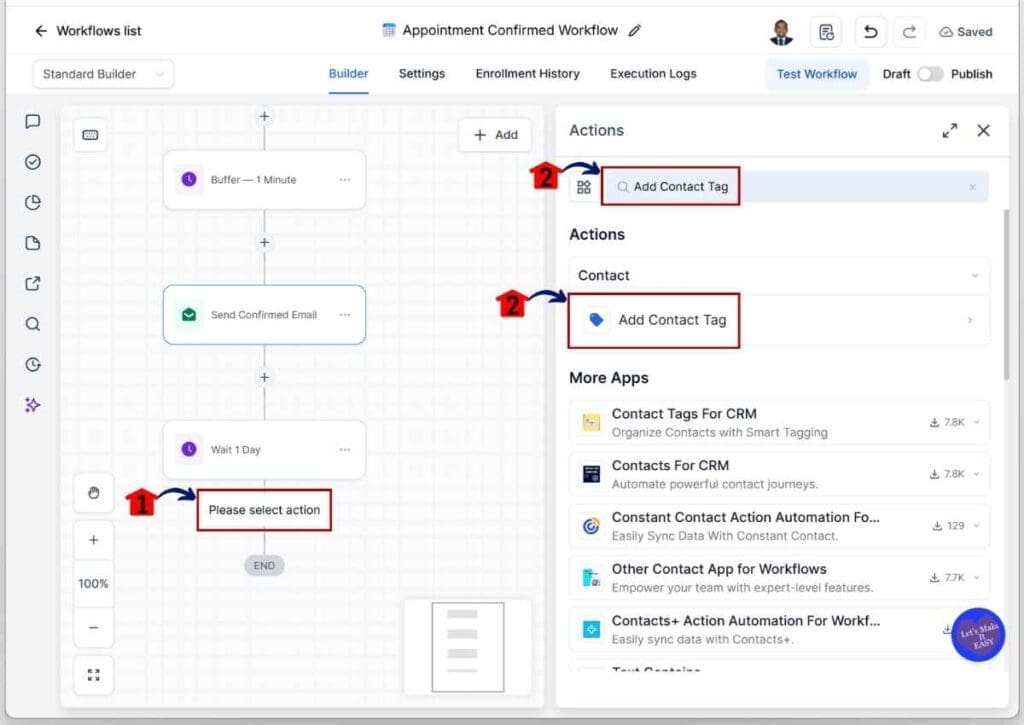The width and height of the screenshot is (1024, 725).
Task: Open Contact Tags For CRM app
Action: pos(779,423)
